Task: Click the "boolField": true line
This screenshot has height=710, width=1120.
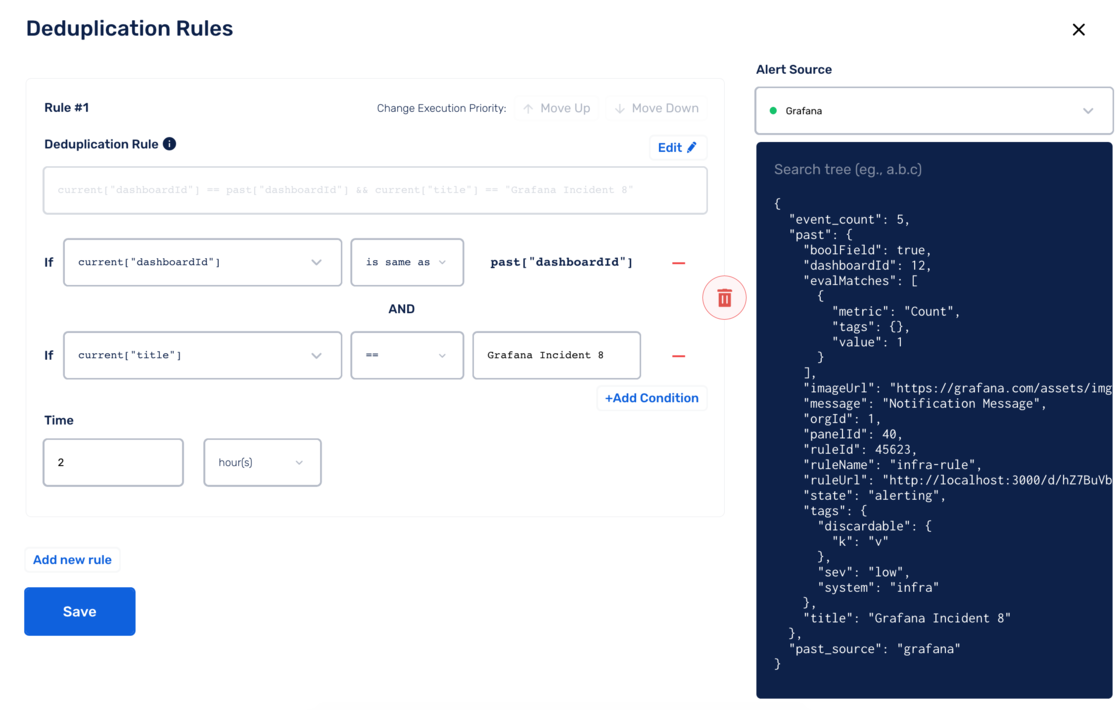Action: click(867, 250)
